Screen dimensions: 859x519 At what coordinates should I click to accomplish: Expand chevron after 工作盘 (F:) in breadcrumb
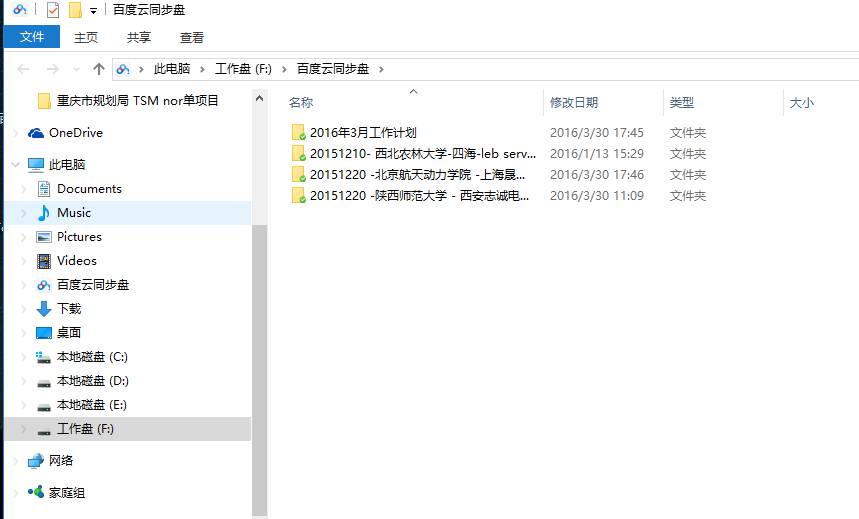pos(284,70)
